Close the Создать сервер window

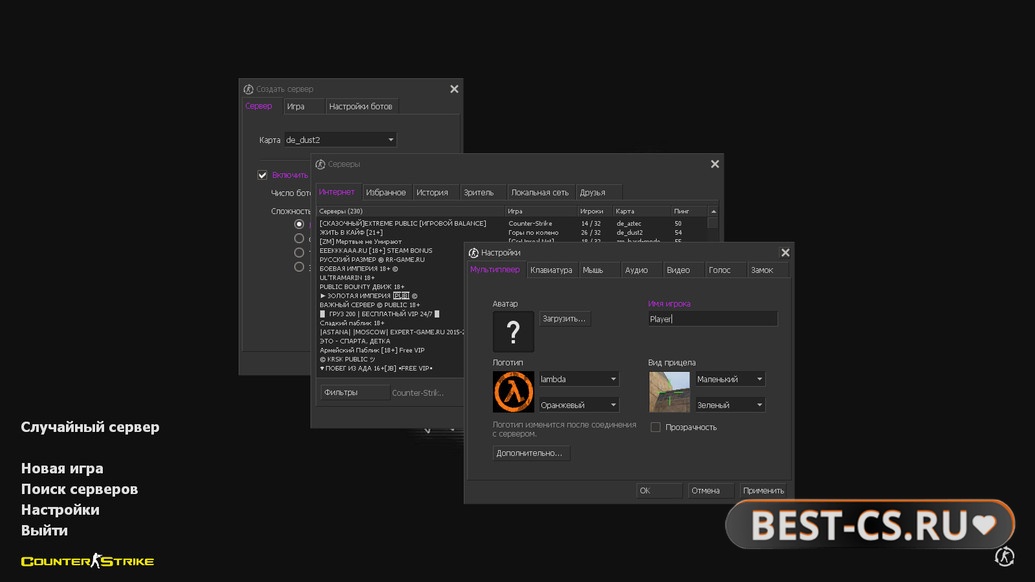click(454, 89)
